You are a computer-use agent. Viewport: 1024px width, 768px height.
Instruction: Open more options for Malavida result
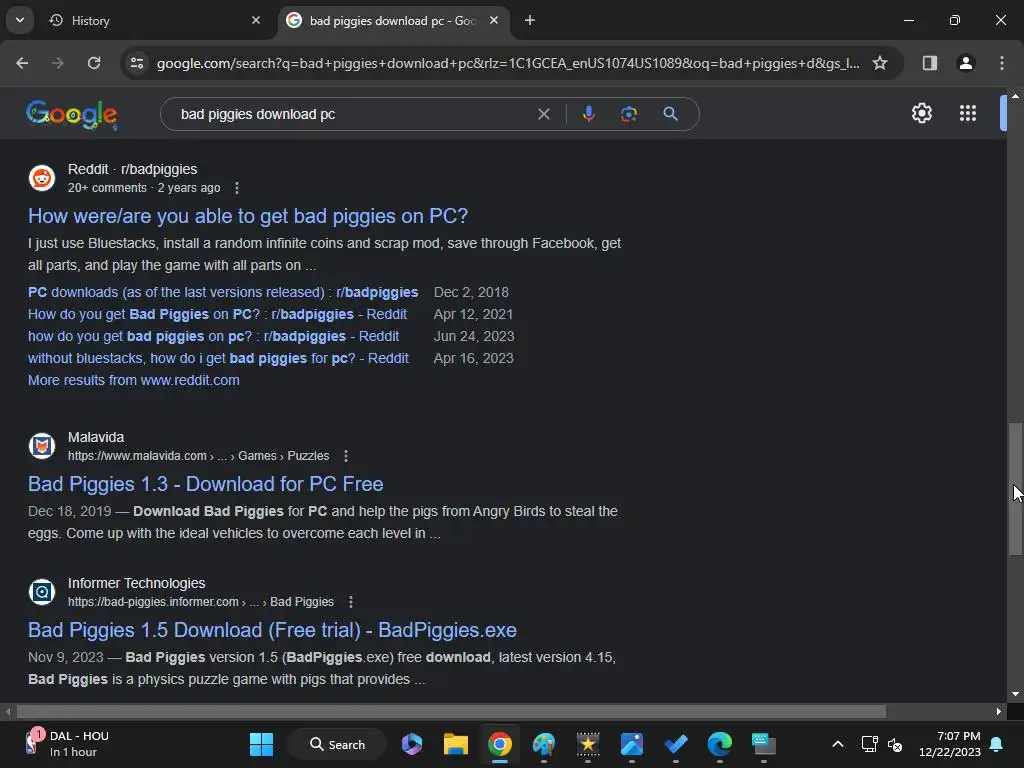coord(345,456)
